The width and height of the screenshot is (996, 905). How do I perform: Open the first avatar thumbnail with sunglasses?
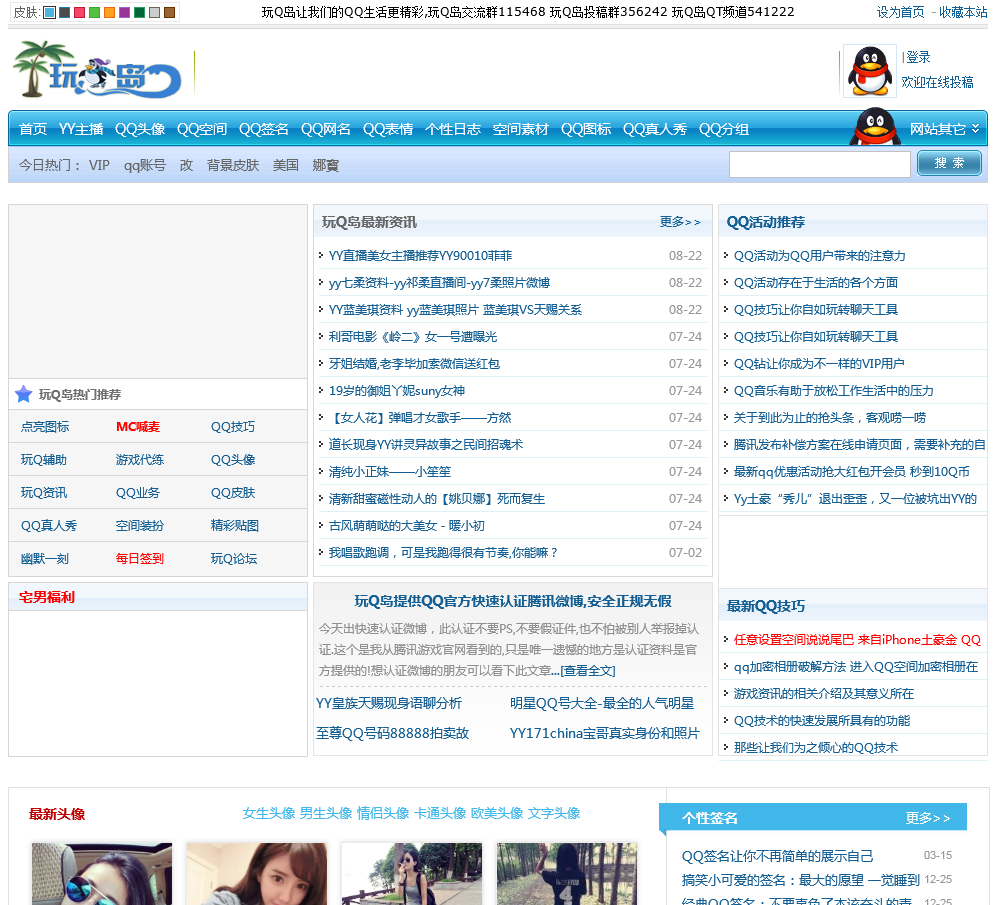[101, 873]
